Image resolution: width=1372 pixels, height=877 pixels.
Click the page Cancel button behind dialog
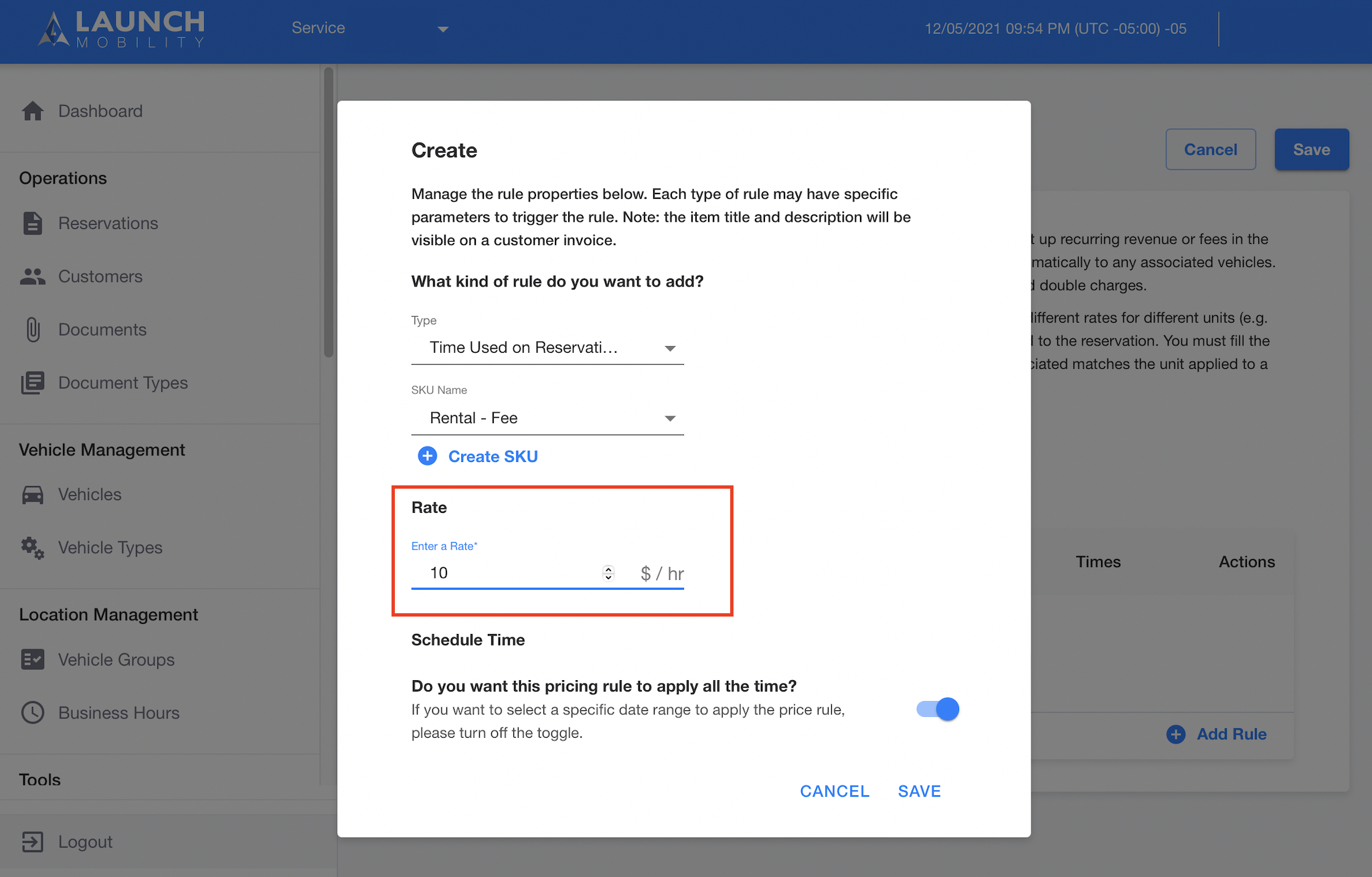tap(1211, 149)
